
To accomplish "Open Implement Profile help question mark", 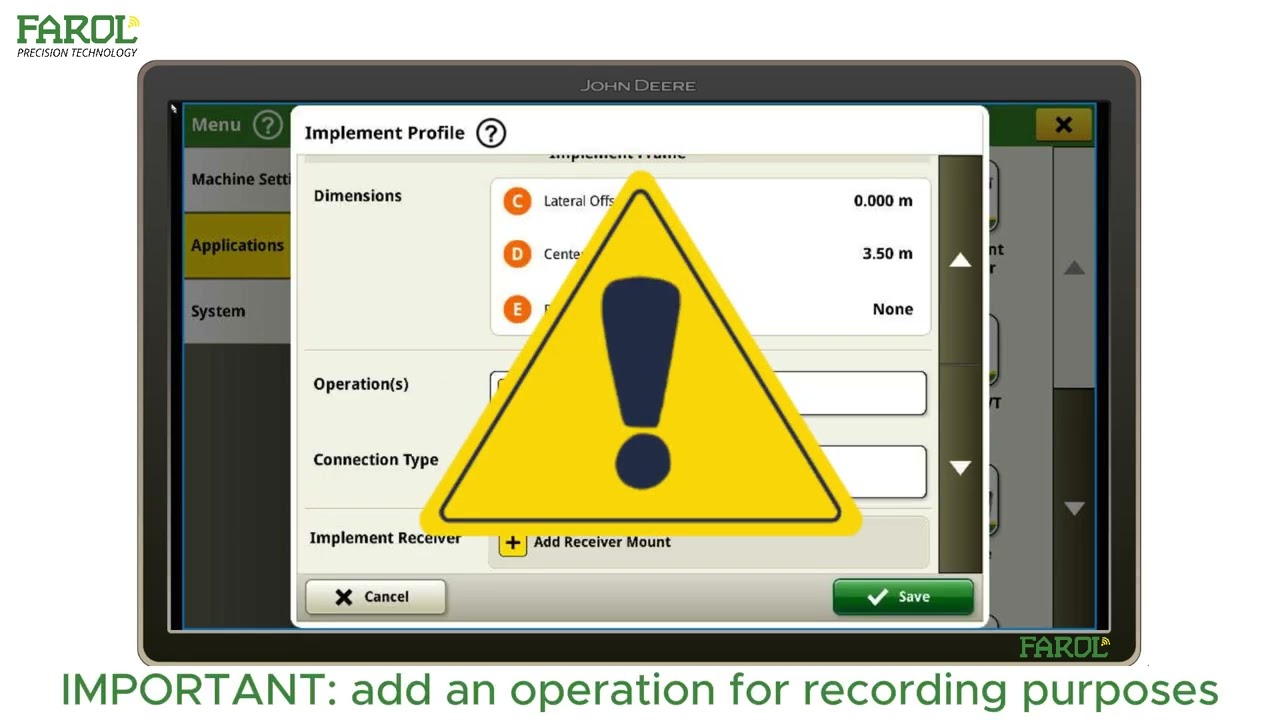I will click(491, 133).
